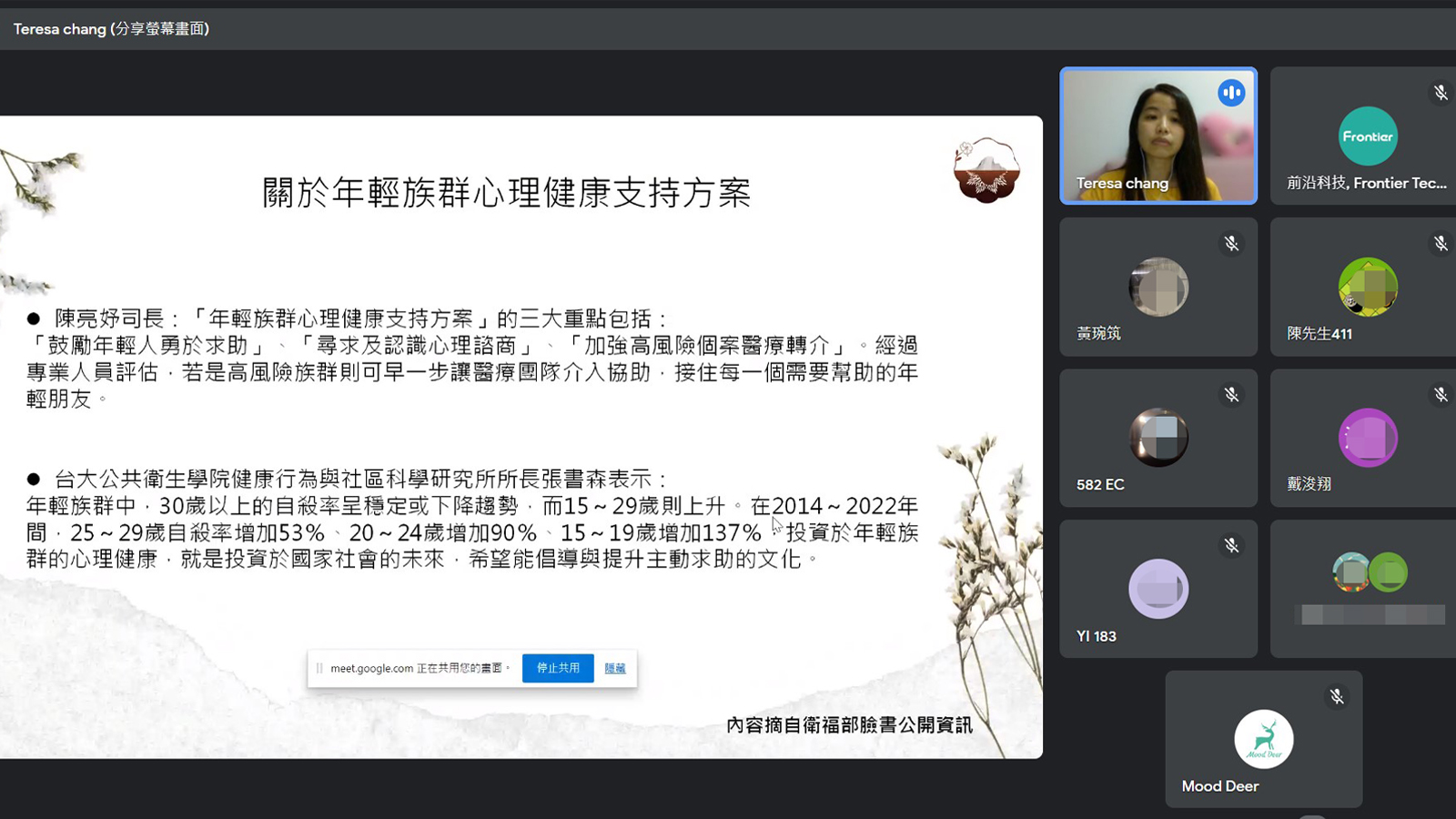Click the 隱藏 hide link in sharing bar
Viewport: 1456px width, 819px height.
pos(615,668)
